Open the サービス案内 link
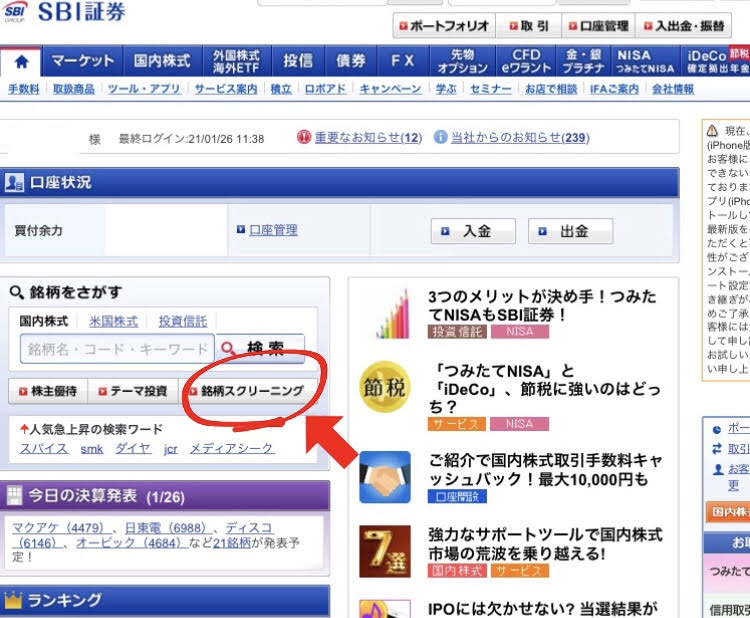This screenshot has height=618, width=750. tap(226, 89)
